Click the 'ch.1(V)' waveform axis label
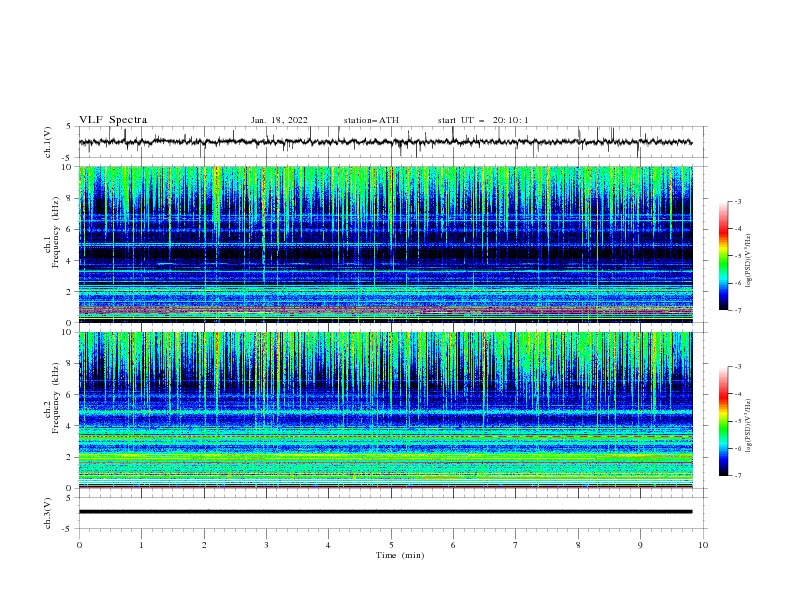792x612 pixels. pyautogui.click(x=48, y=142)
